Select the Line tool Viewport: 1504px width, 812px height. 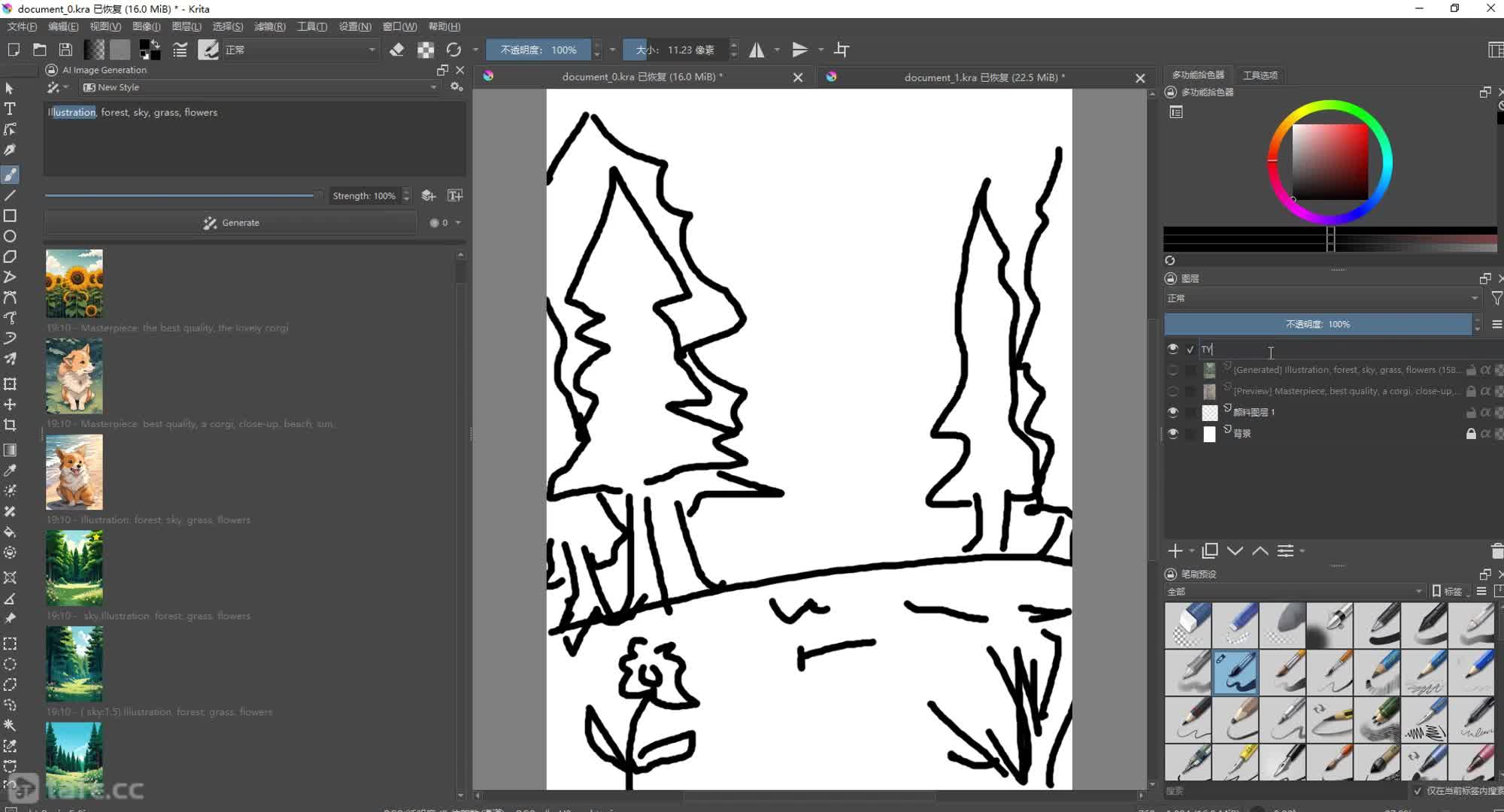pyautogui.click(x=10, y=195)
